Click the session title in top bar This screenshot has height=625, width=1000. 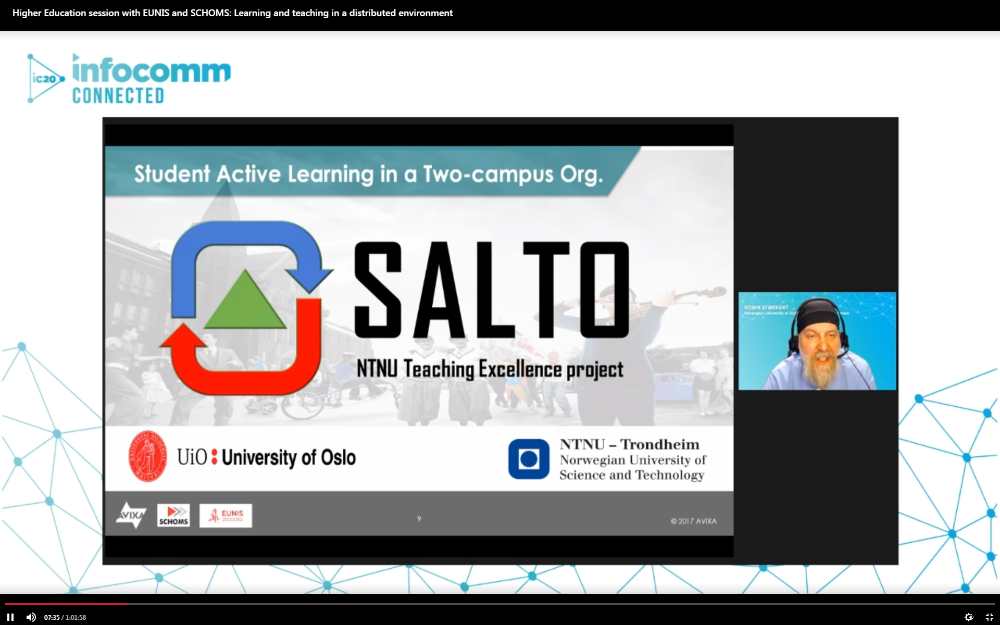click(232, 13)
